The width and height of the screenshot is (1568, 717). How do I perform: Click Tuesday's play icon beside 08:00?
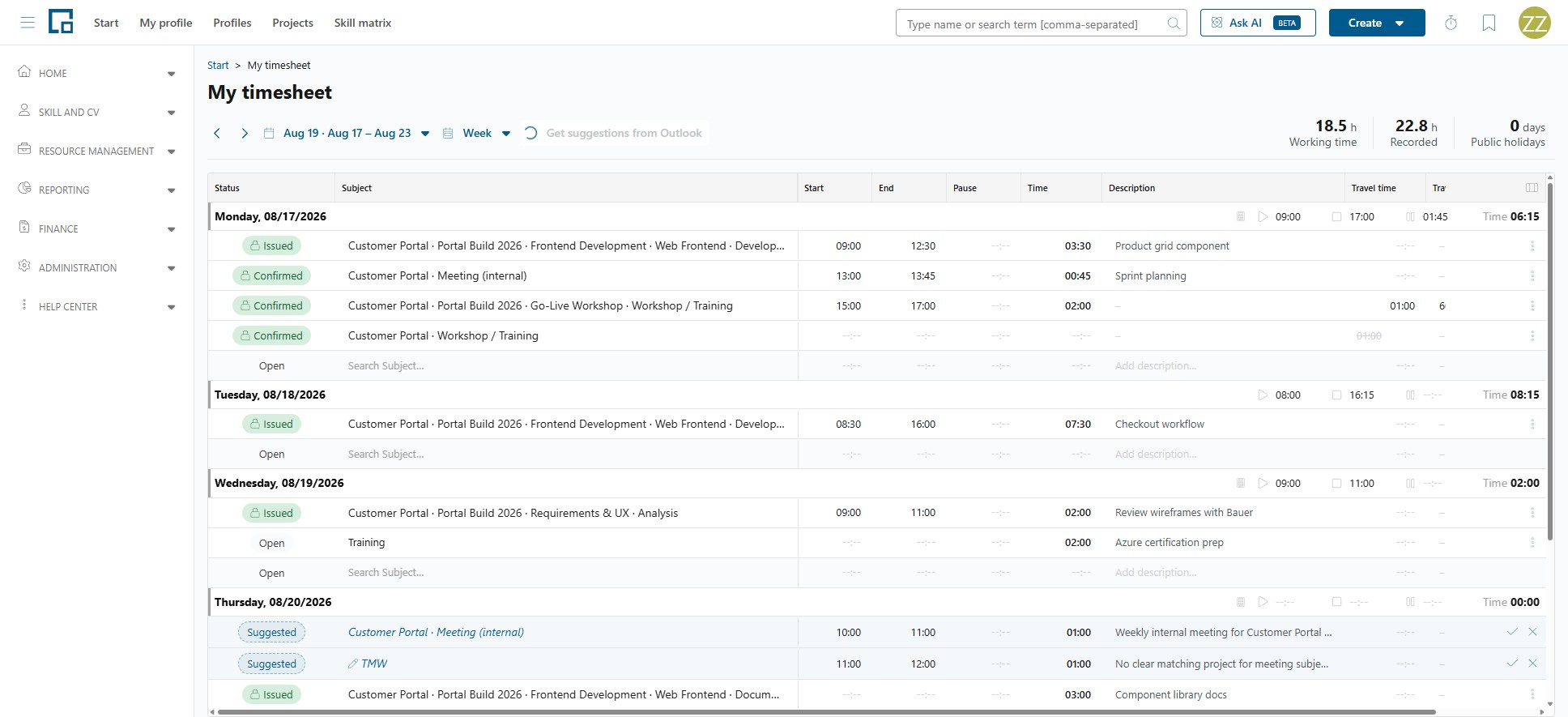pos(1262,395)
